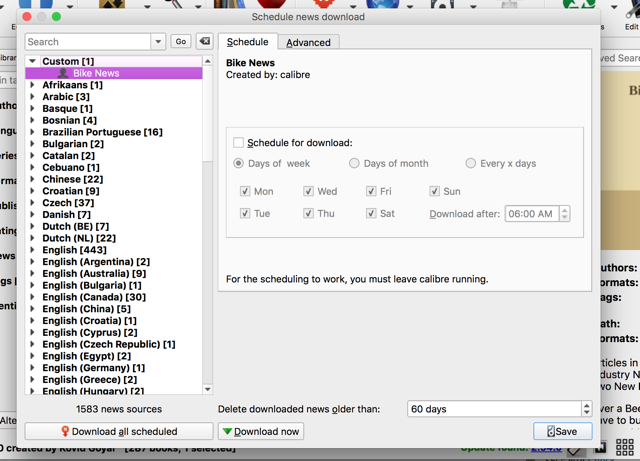Click the Go search button
The height and width of the screenshot is (461, 640).
[x=181, y=41]
